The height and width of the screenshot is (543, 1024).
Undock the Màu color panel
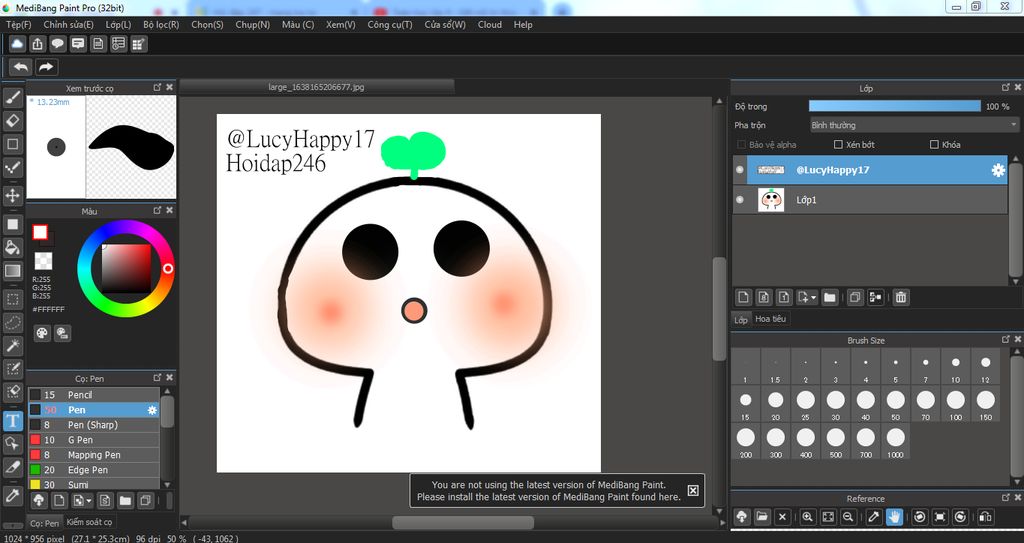pos(157,210)
